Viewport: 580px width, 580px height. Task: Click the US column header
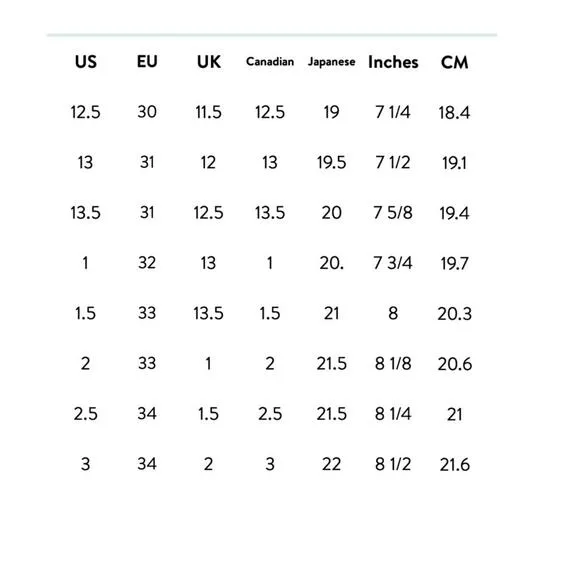pos(85,62)
